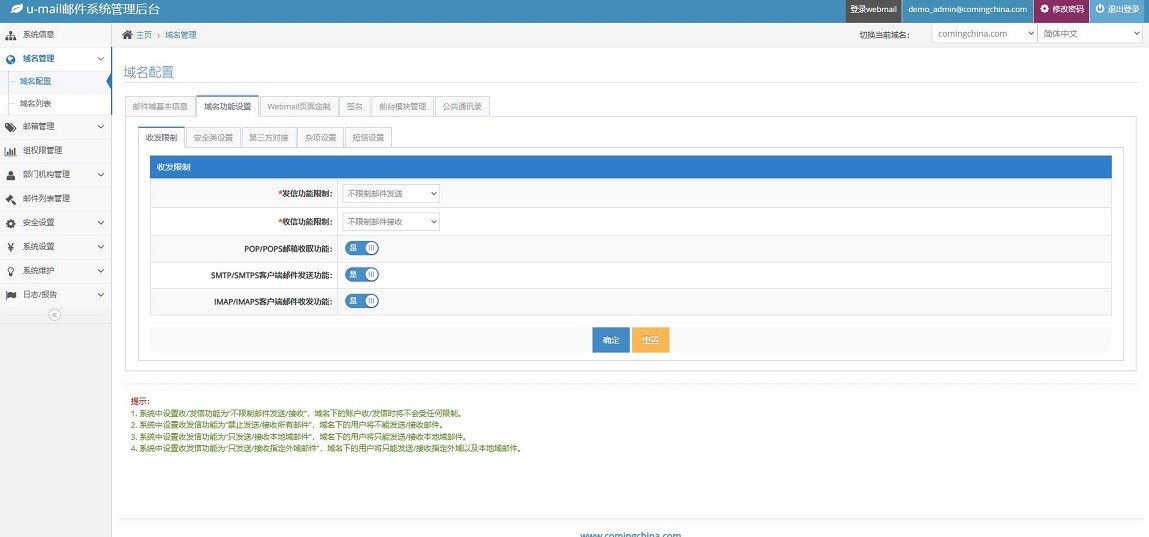Open 组权限管理 sidebar item

[56, 151]
